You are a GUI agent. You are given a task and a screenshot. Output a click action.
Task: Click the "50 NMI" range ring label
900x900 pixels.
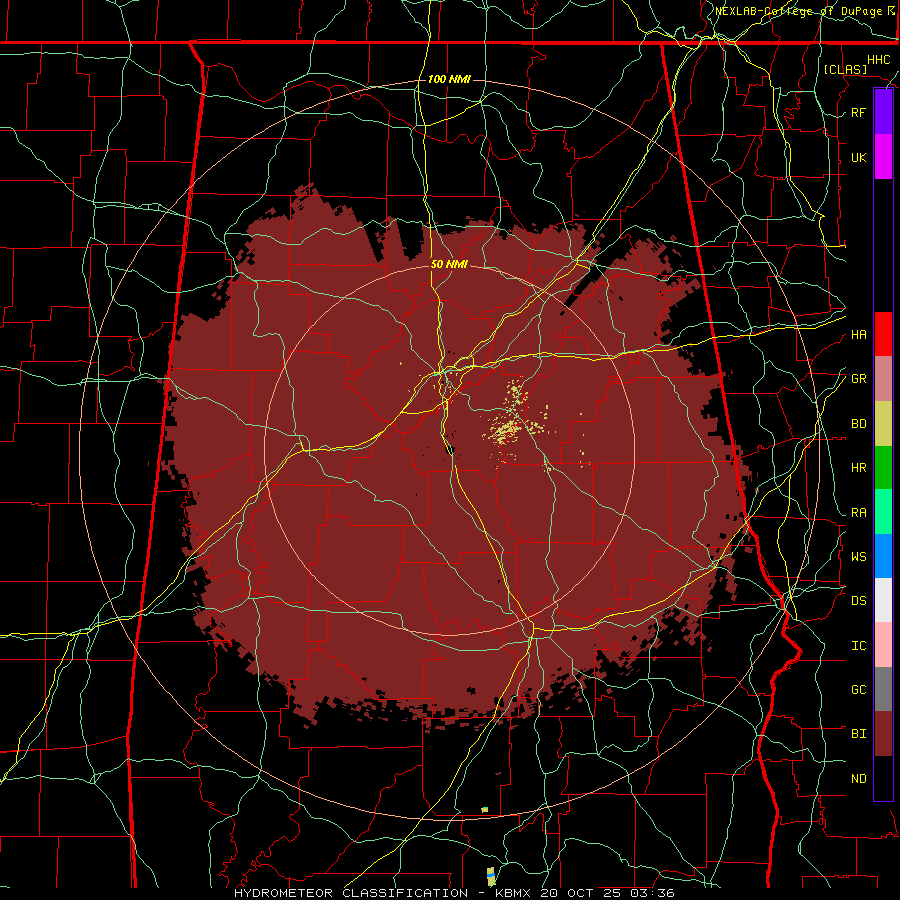pyautogui.click(x=449, y=264)
